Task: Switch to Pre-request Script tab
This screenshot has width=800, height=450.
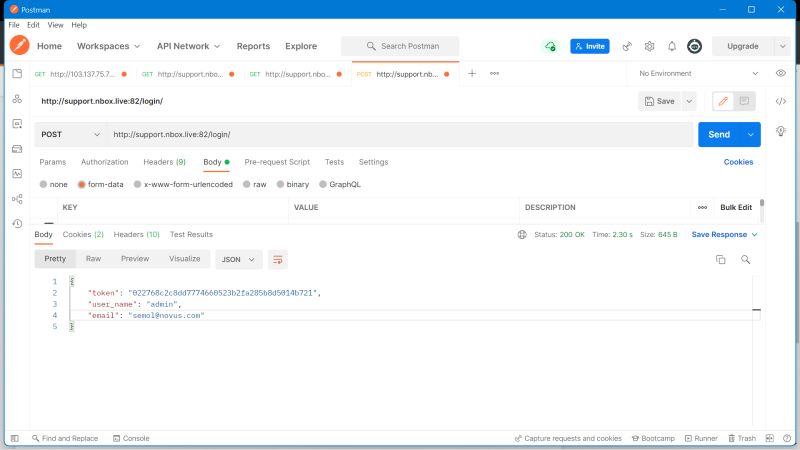Action: point(277,162)
